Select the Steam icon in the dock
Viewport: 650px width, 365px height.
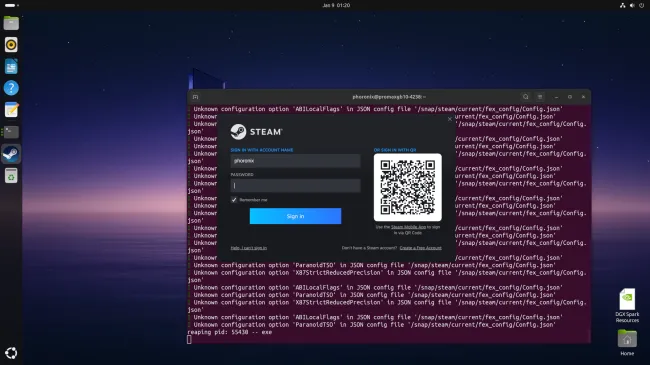11,154
